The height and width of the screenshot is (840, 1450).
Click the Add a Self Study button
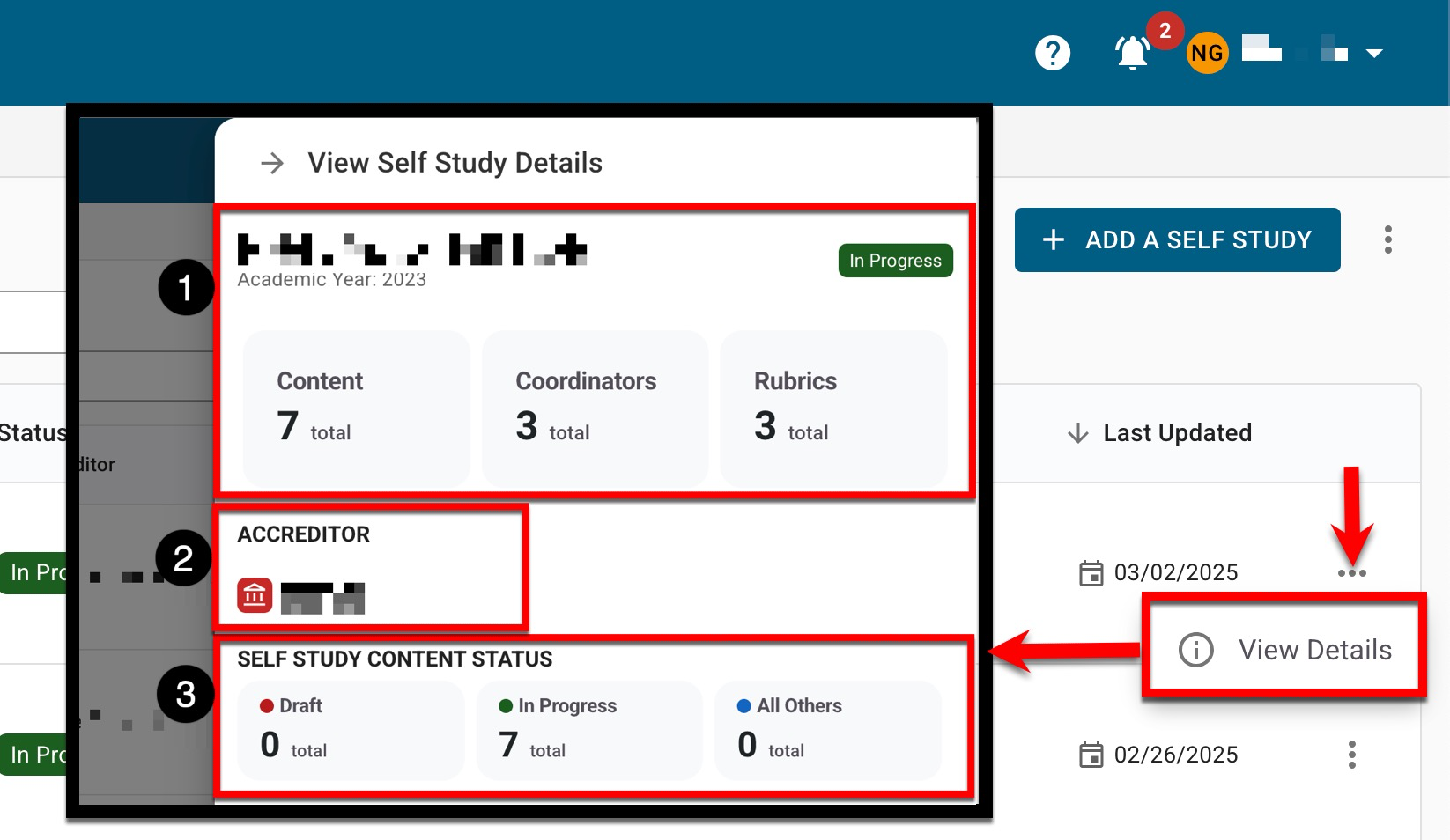(x=1177, y=239)
